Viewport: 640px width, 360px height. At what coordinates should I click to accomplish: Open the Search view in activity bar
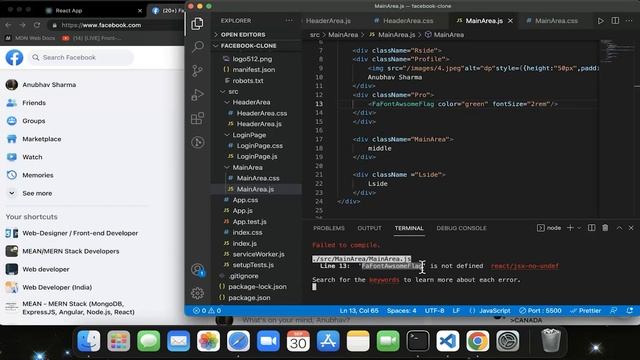tap(198, 47)
